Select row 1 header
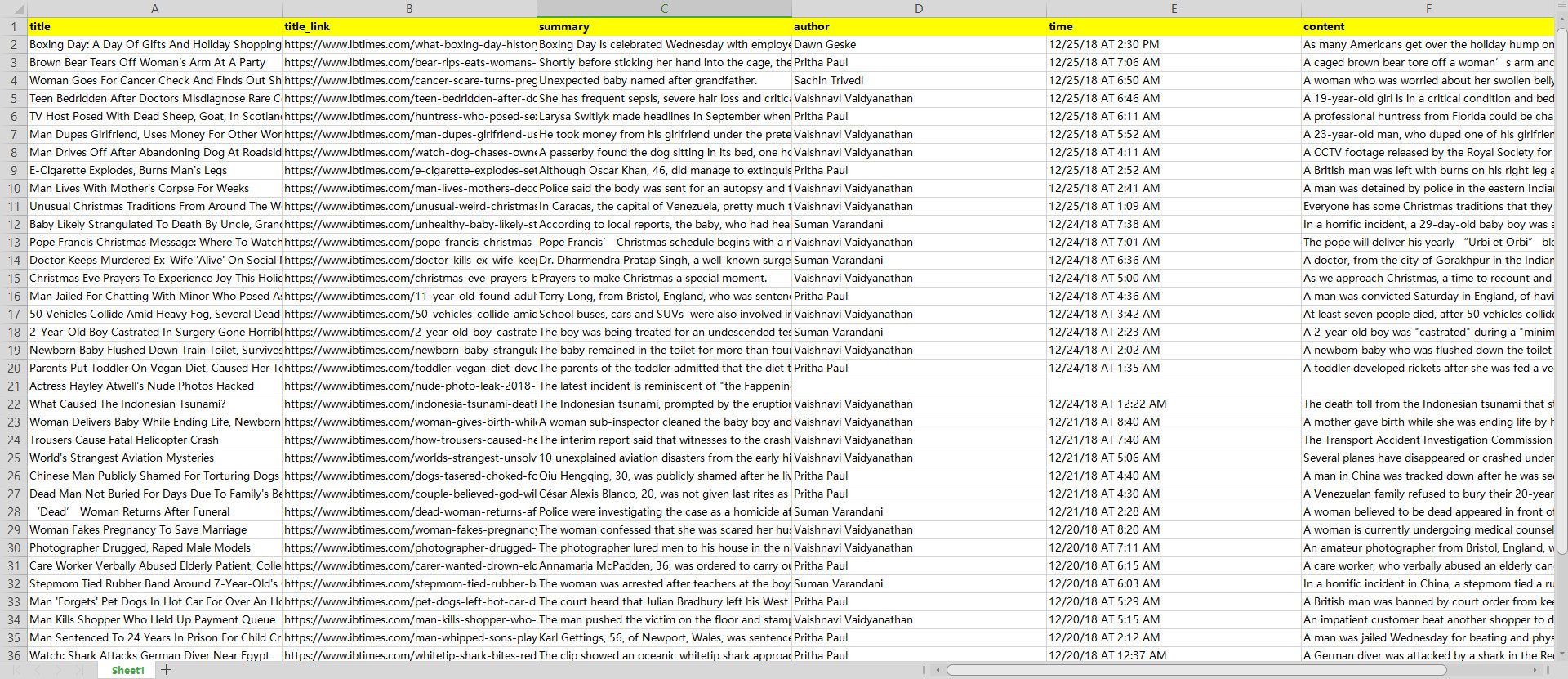This screenshot has height=679, width=1568. point(13,26)
